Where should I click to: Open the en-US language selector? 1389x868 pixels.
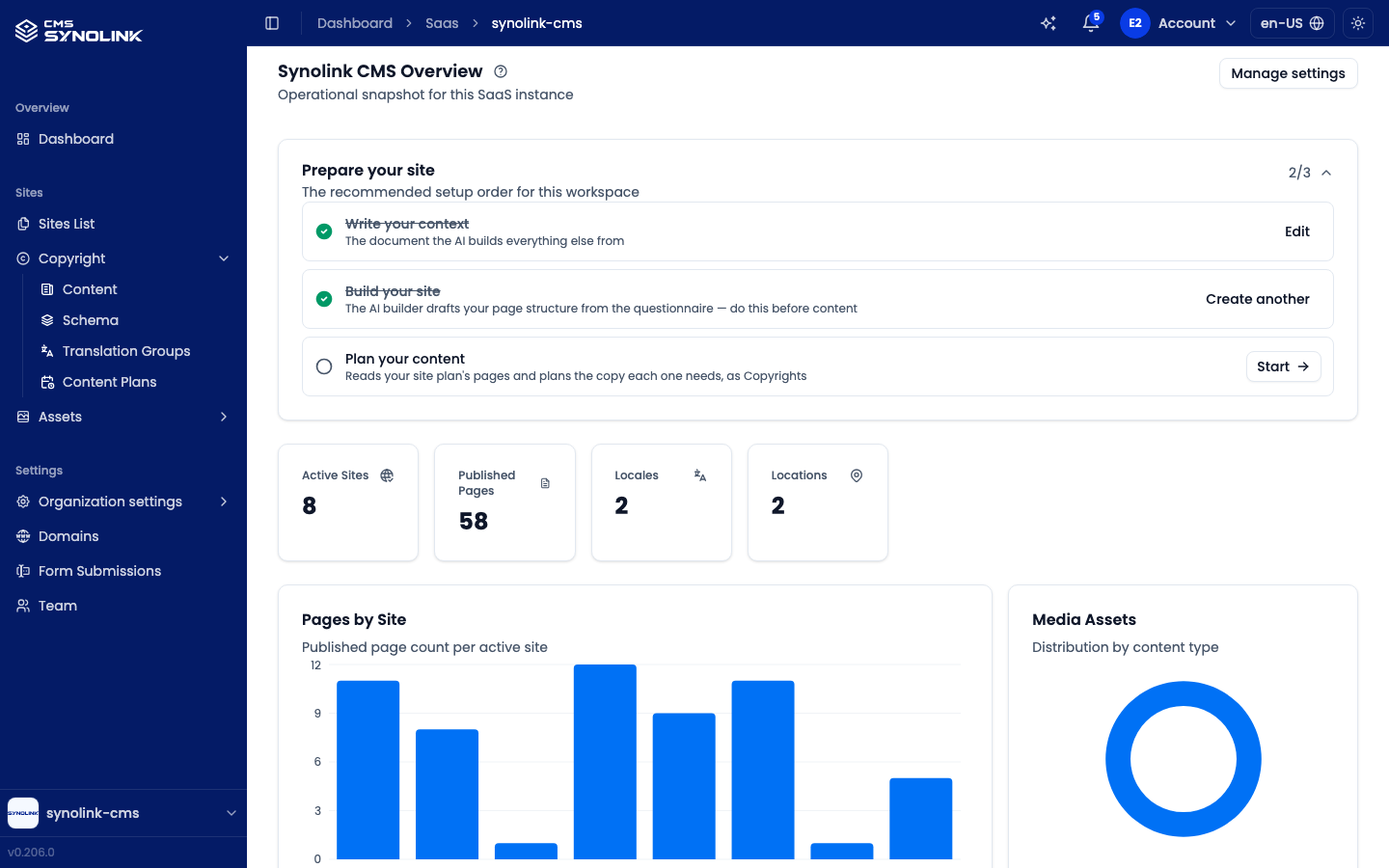(1292, 23)
